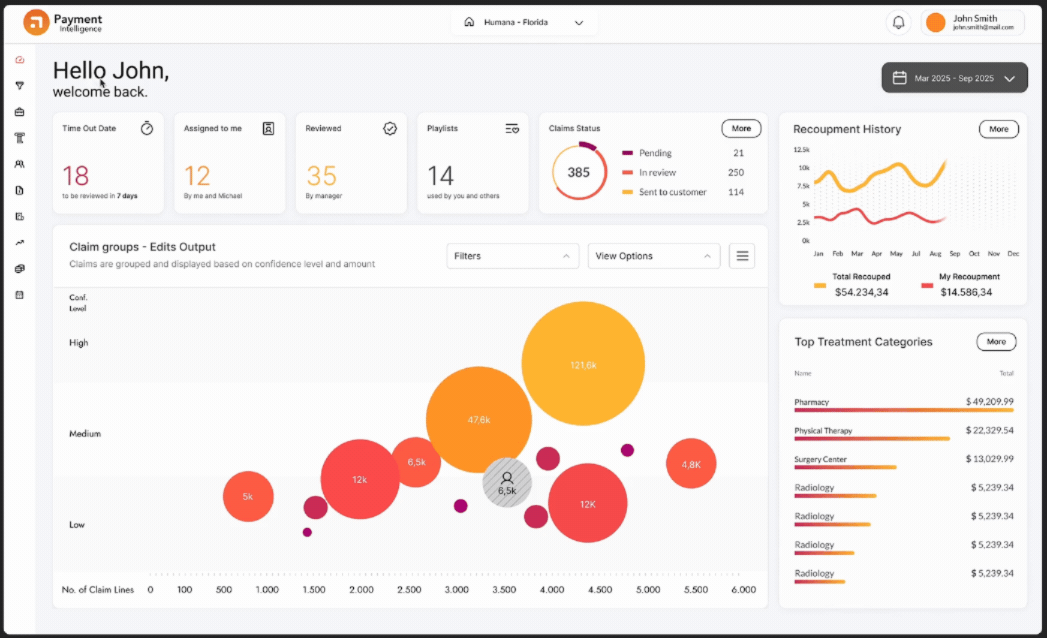Open John Smith profile menu
Screen dimensions: 1047x638
point(972,22)
